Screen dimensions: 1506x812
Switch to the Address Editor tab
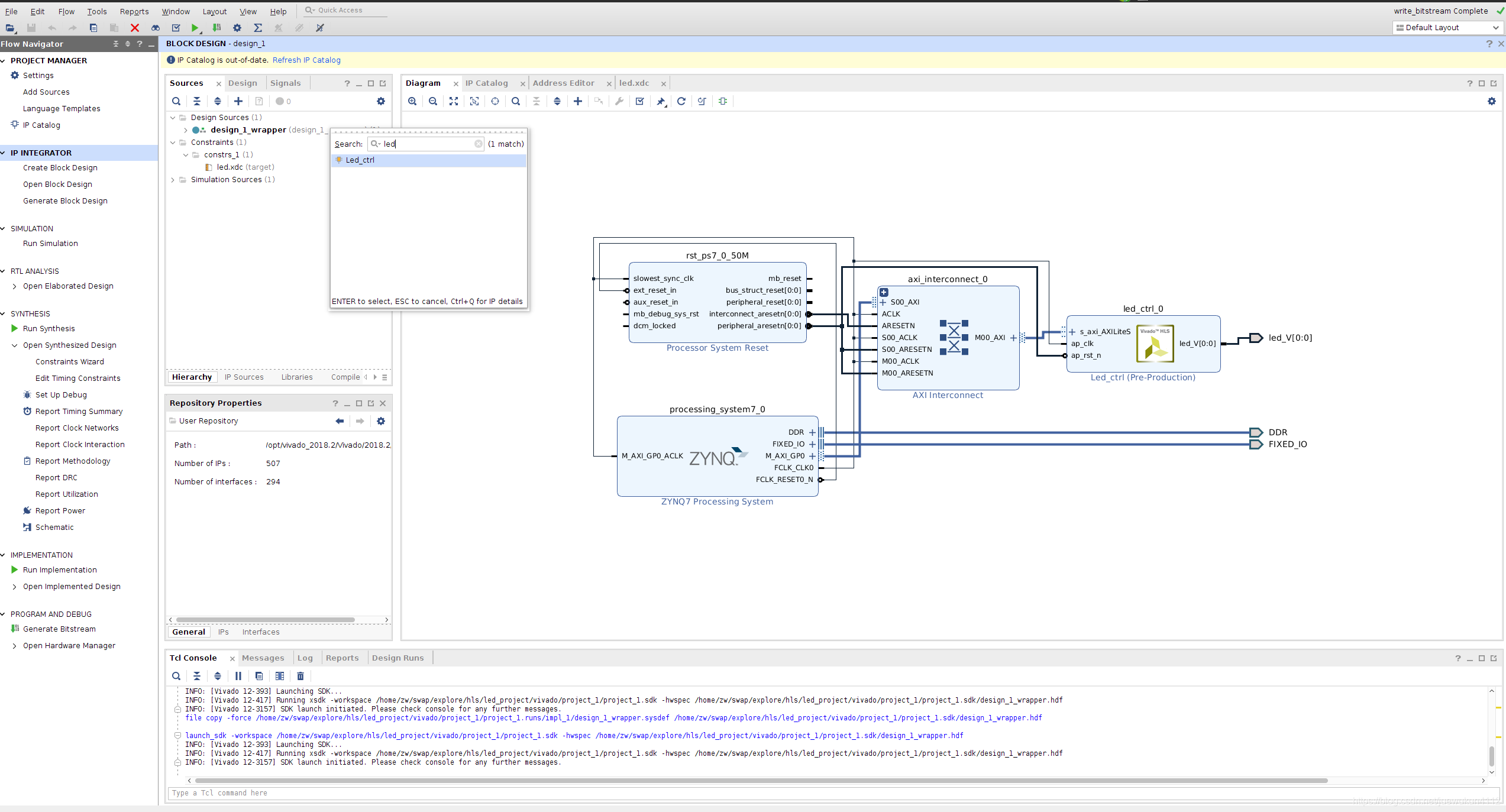coord(563,83)
